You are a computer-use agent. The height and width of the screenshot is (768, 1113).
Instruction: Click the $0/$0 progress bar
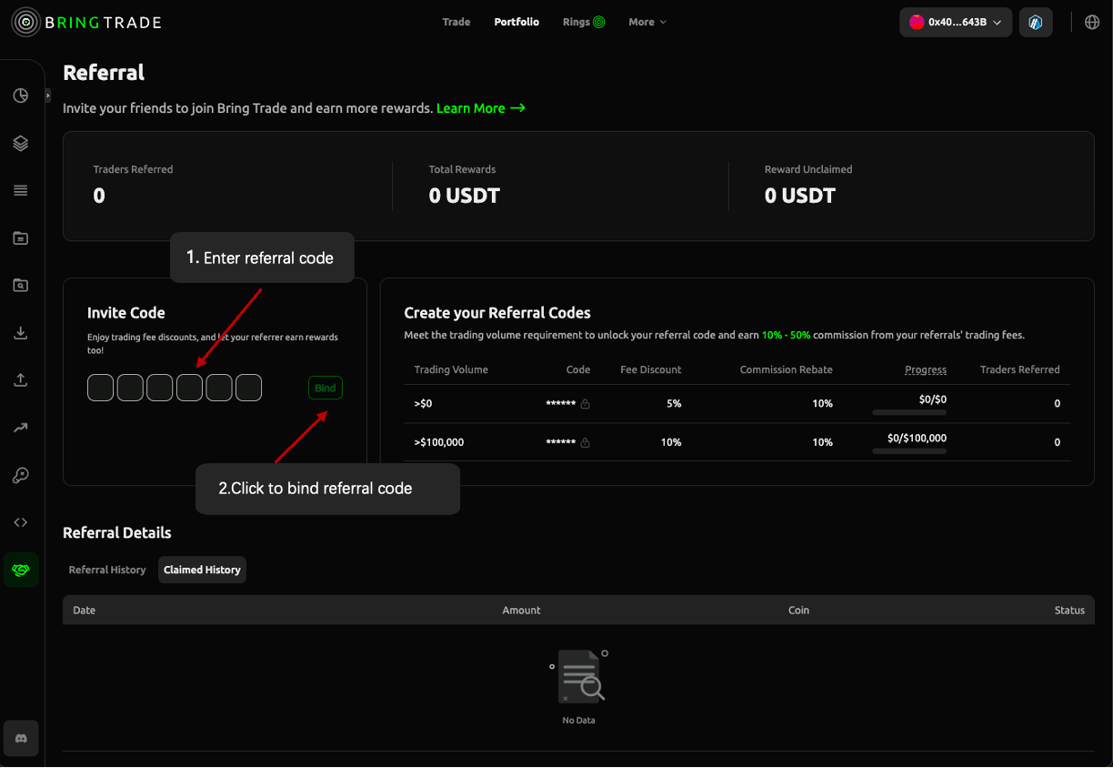pyautogui.click(x=909, y=412)
